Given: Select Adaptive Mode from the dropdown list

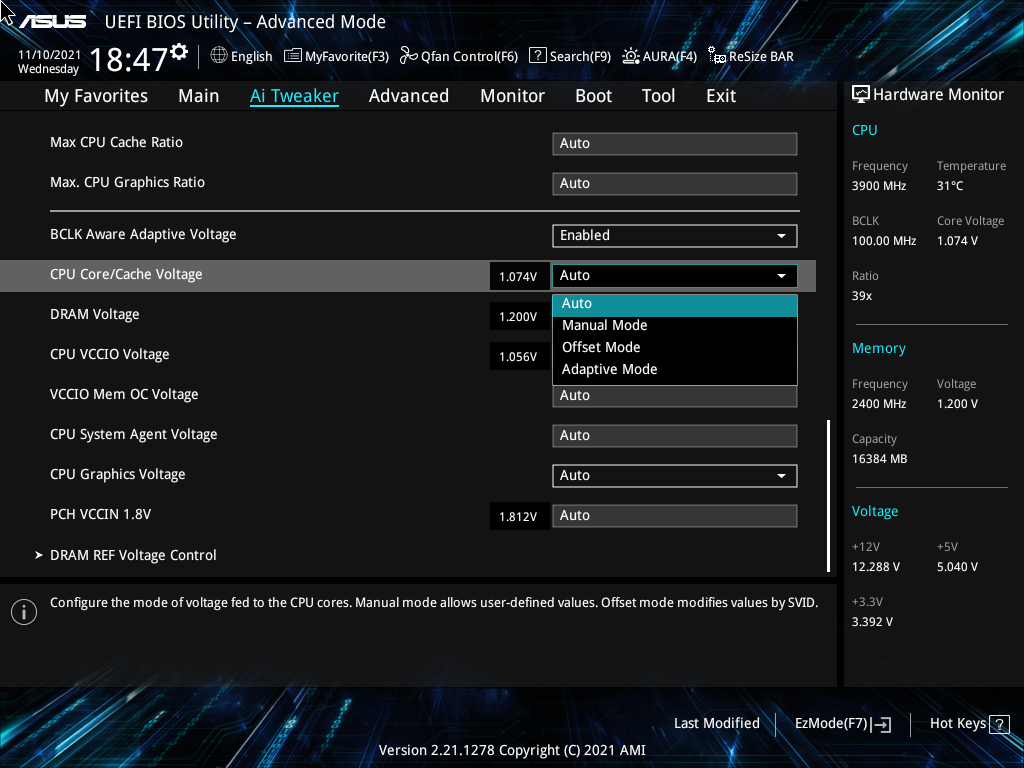Looking at the screenshot, I should (x=675, y=370).
